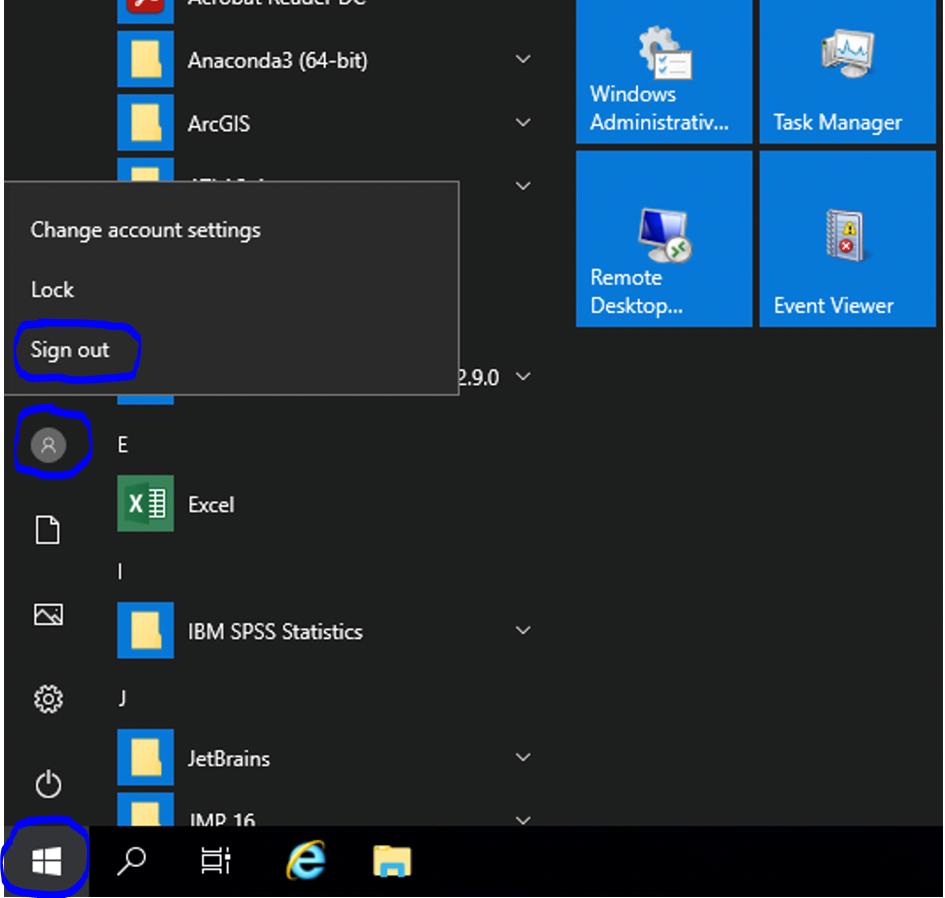Open Documents from Start sidebar
This screenshot has height=898, width=945.
48,530
